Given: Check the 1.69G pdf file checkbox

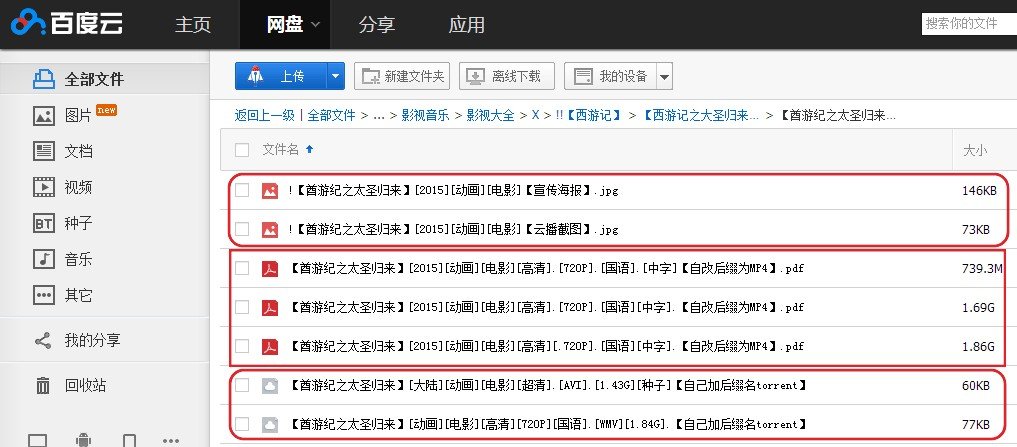Looking at the screenshot, I should tap(242, 307).
